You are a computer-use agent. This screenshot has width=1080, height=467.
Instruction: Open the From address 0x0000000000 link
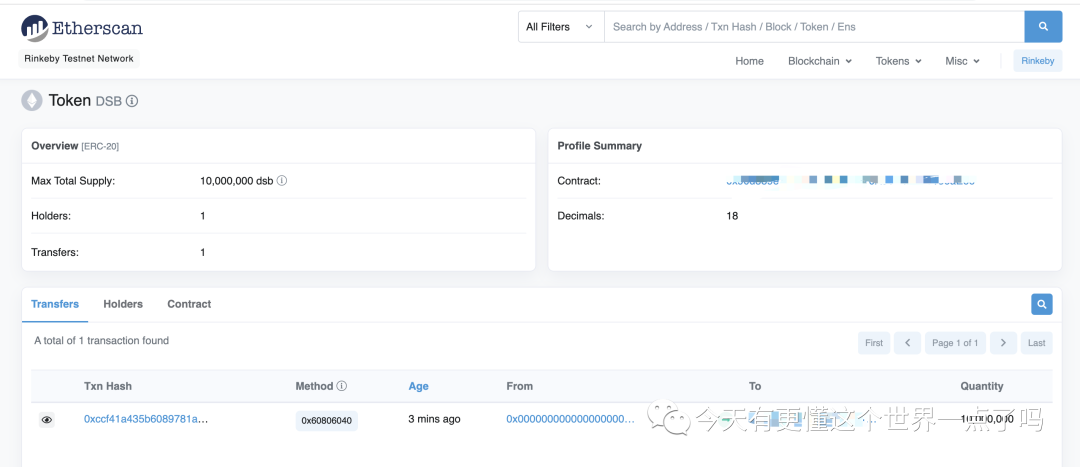click(x=570, y=419)
